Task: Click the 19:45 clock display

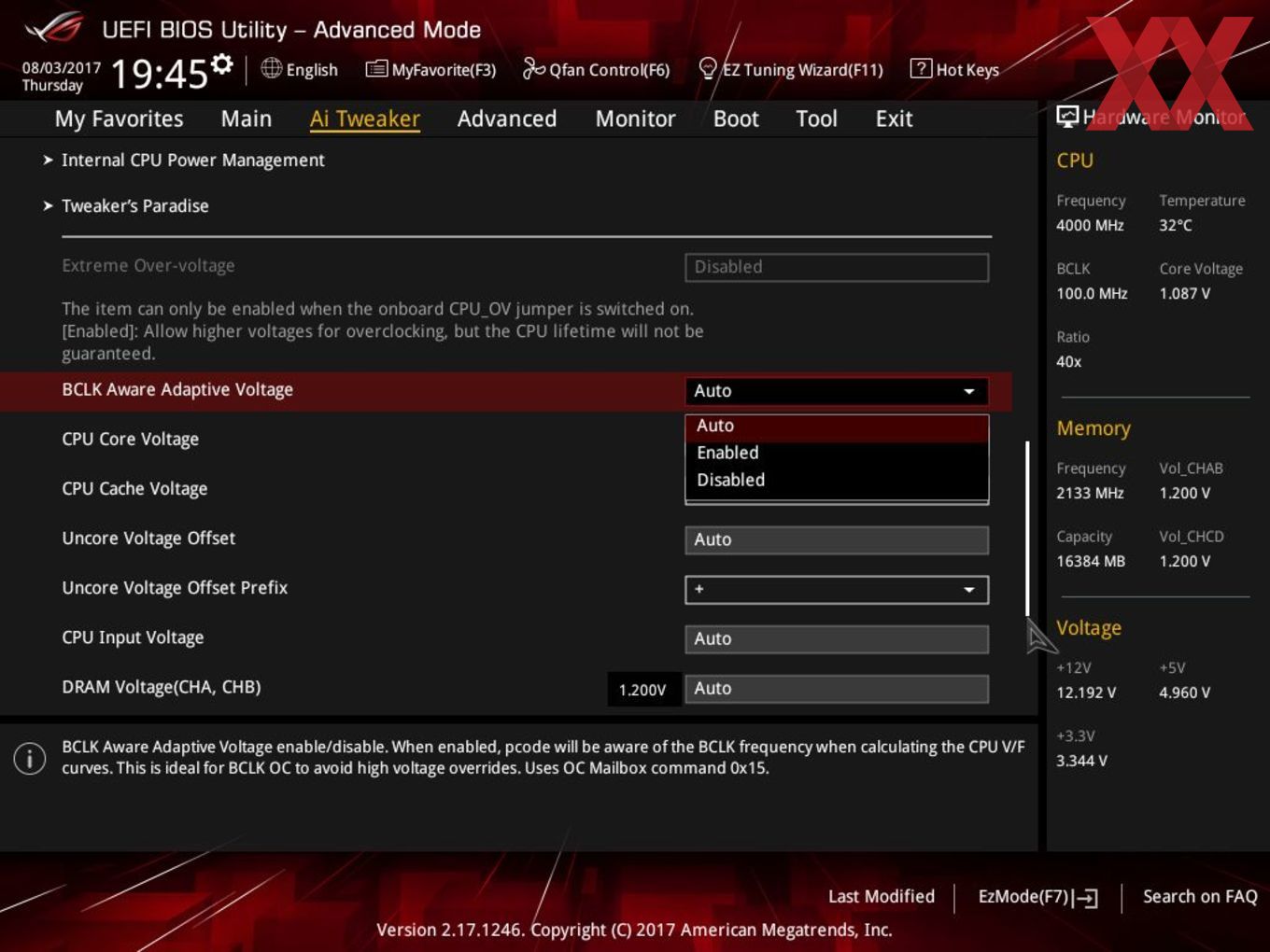Action: click(x=159, y=73)
